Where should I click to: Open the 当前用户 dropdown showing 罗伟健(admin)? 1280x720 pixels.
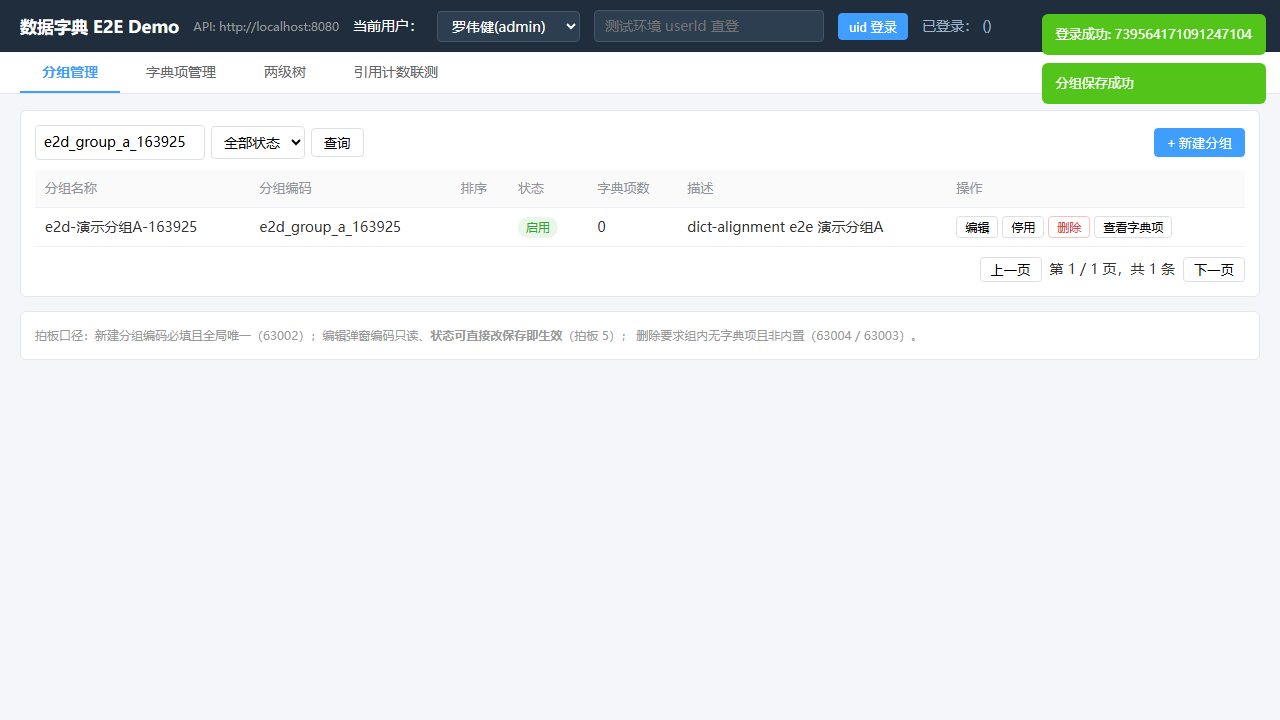pos(508,26)
